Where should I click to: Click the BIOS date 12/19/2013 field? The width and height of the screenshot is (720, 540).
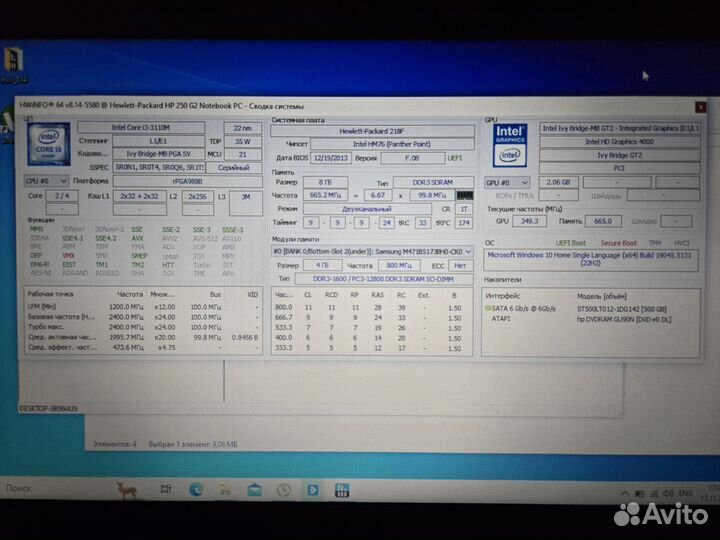click(331, 158)
